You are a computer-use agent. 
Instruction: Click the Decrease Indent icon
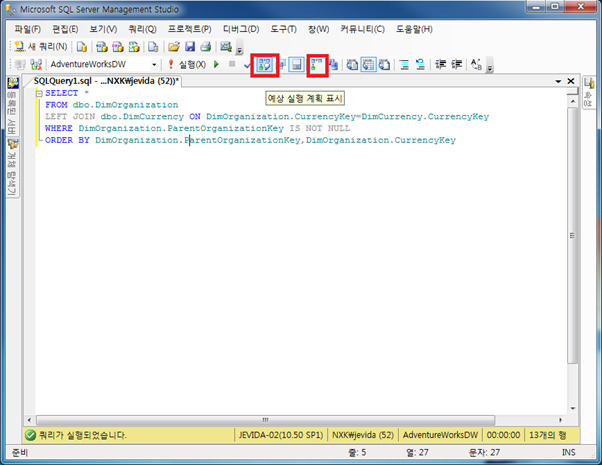coord(440,65)
